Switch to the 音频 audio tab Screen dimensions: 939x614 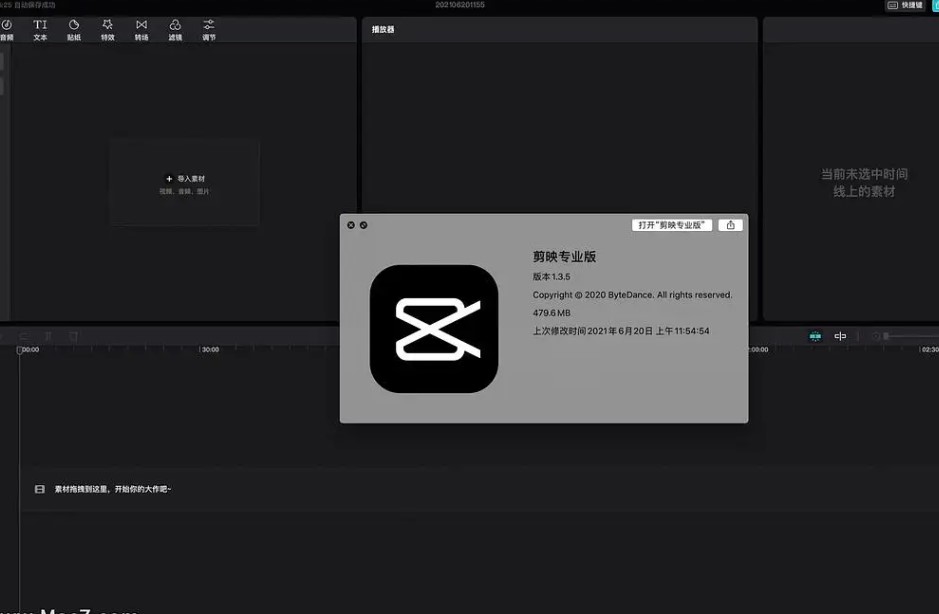pyautogui.click(x=7, y=30)
